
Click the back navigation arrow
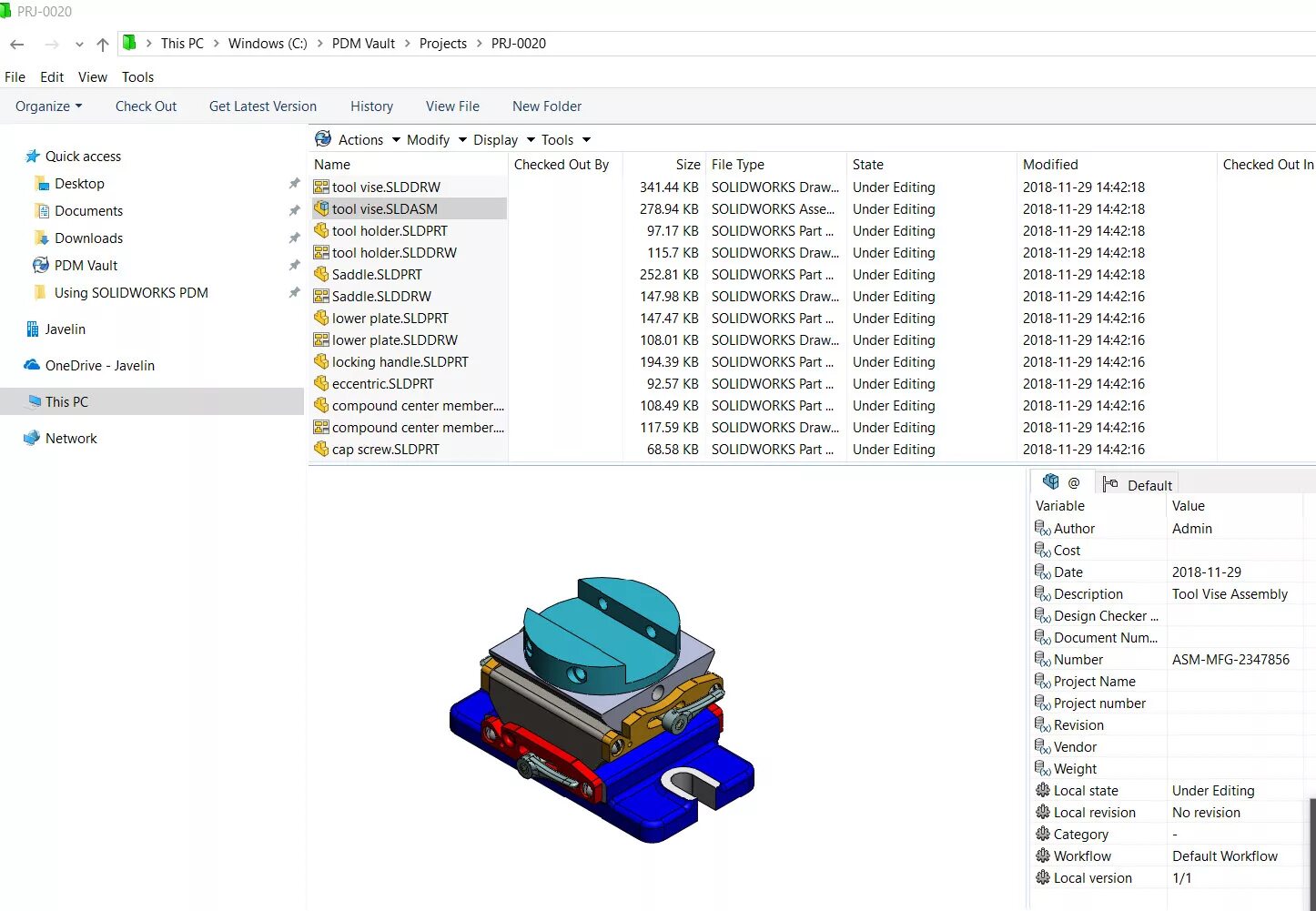pyautogui.click(x=16, y=44)
